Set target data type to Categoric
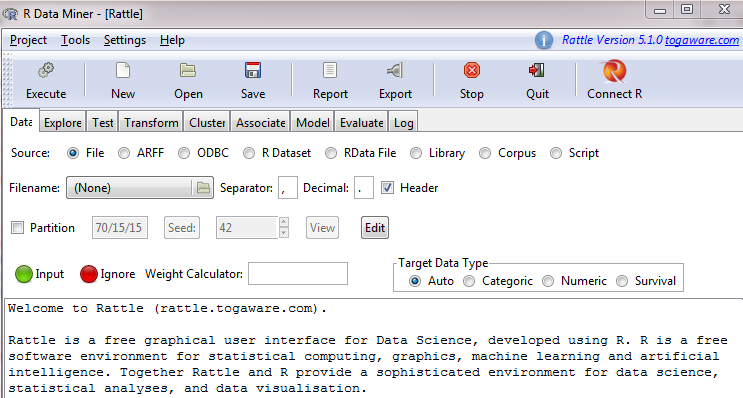Viewport: 743px width, 398px height. pyautogui.click(x=469, y=281)
